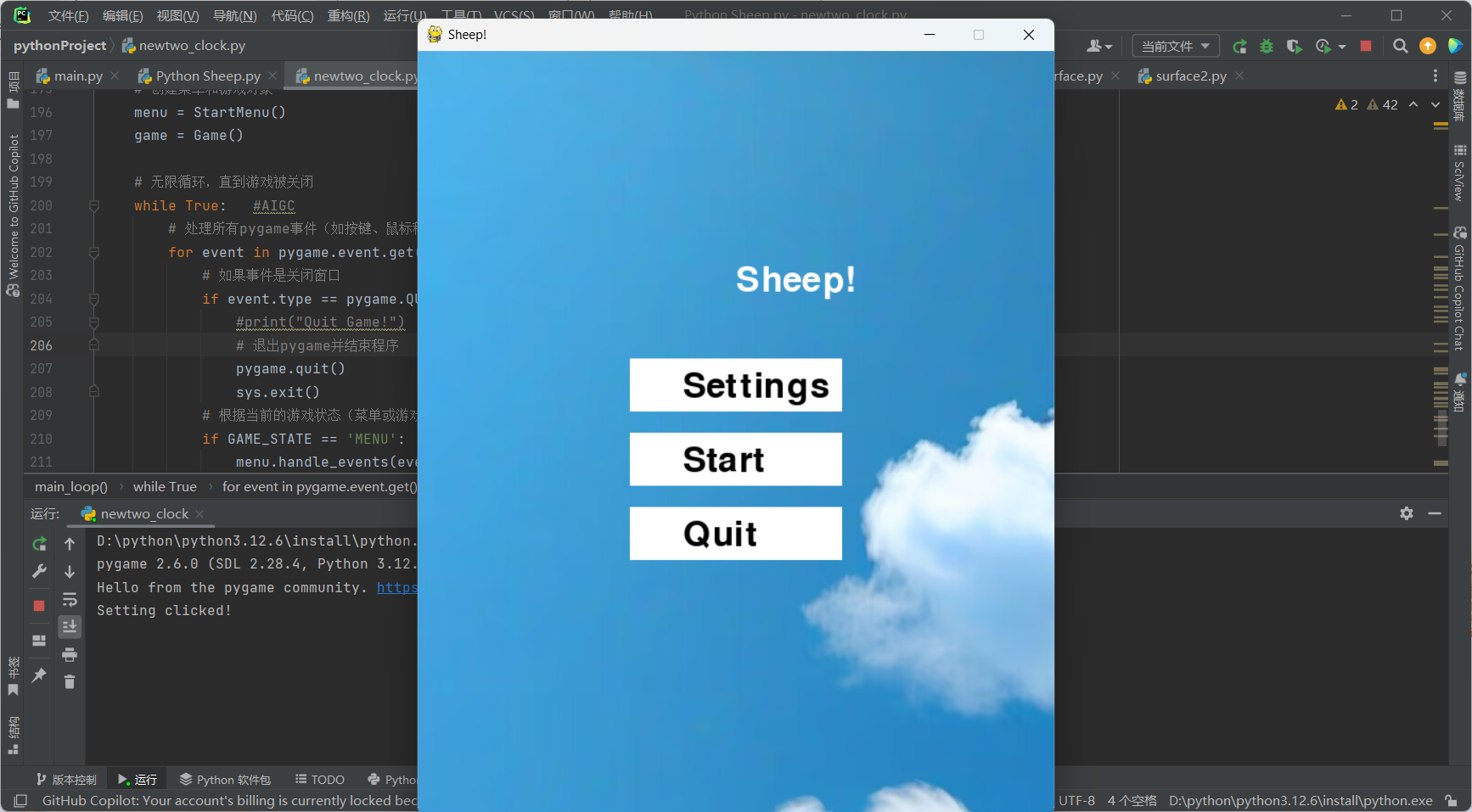Open the user account dropdown icon
This screenshot has height=812, width=1472.
[x=1099, y=46]
